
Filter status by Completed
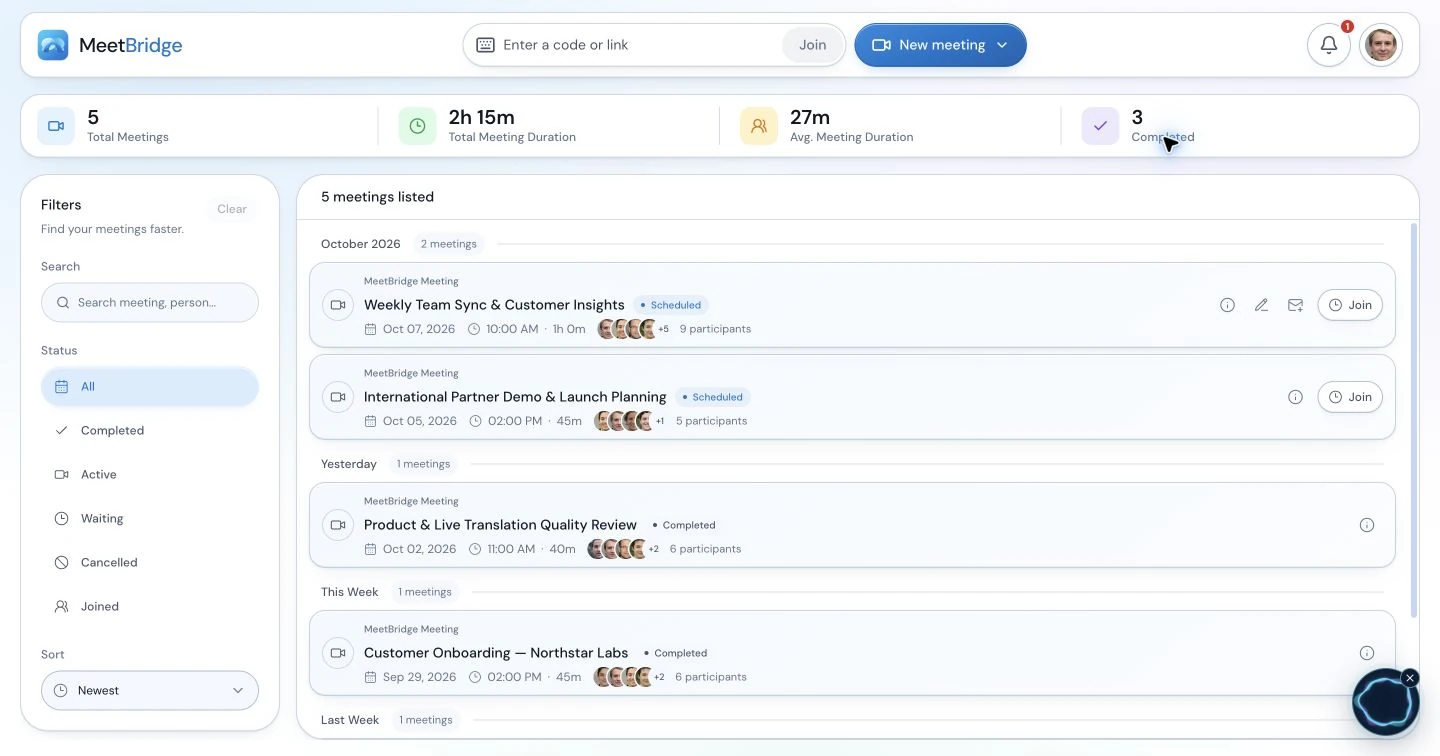tap(150, 431)
